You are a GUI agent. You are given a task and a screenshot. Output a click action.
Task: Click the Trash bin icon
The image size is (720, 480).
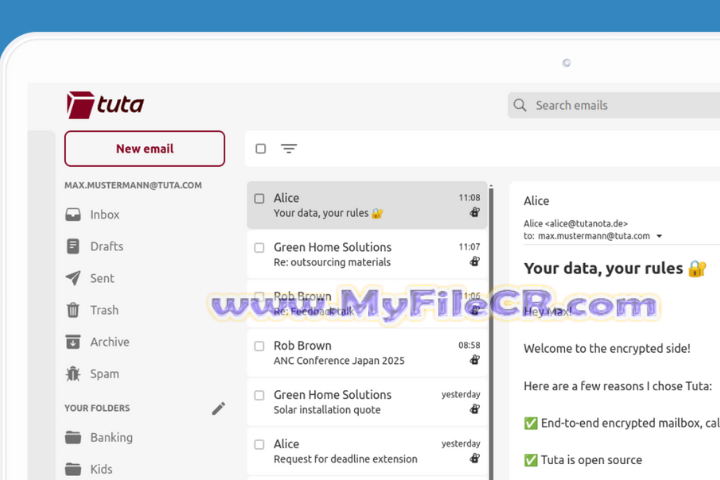click(x=73, y=310)
